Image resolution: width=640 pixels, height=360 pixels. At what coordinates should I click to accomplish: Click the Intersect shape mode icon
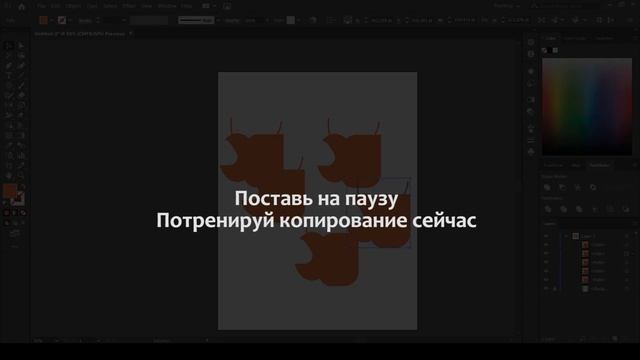point(578,187)
